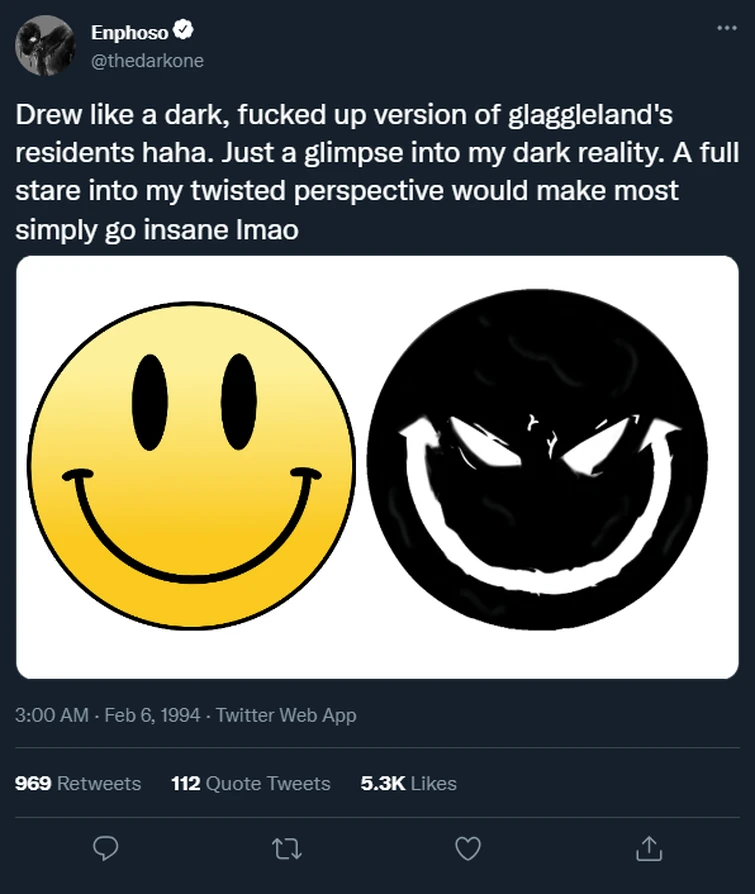Click the reply speech bubble icon
755x894 pixels.
105,848
